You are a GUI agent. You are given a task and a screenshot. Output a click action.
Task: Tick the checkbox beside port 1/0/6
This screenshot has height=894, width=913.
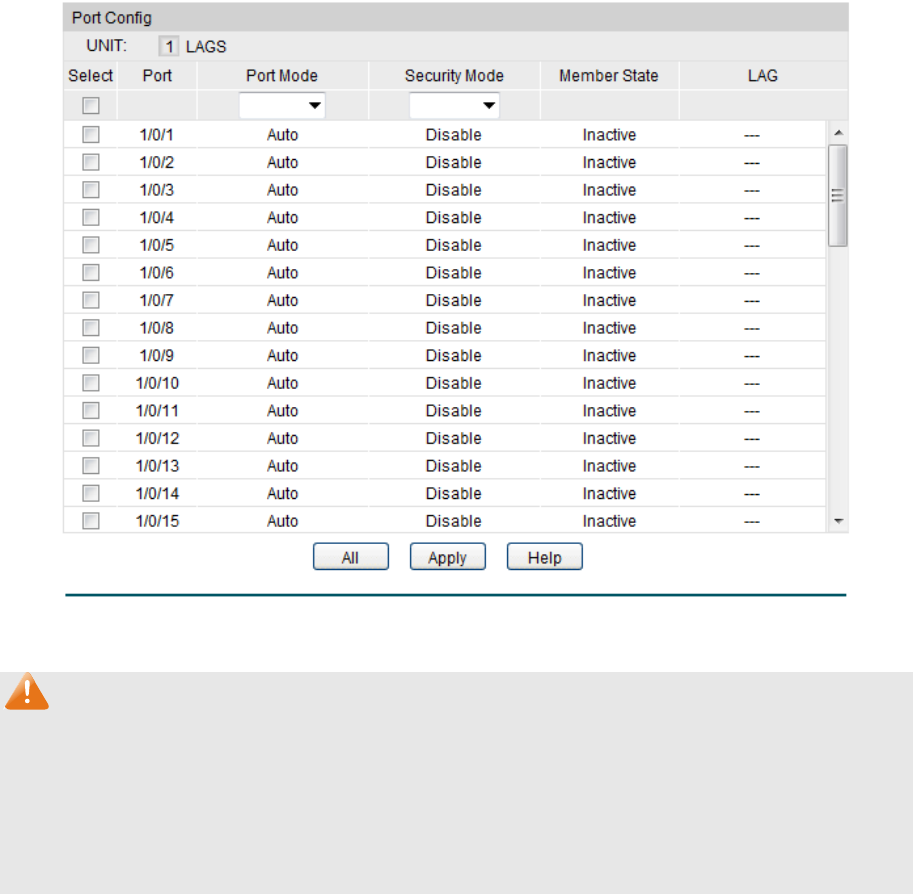(x=91, y=273)
